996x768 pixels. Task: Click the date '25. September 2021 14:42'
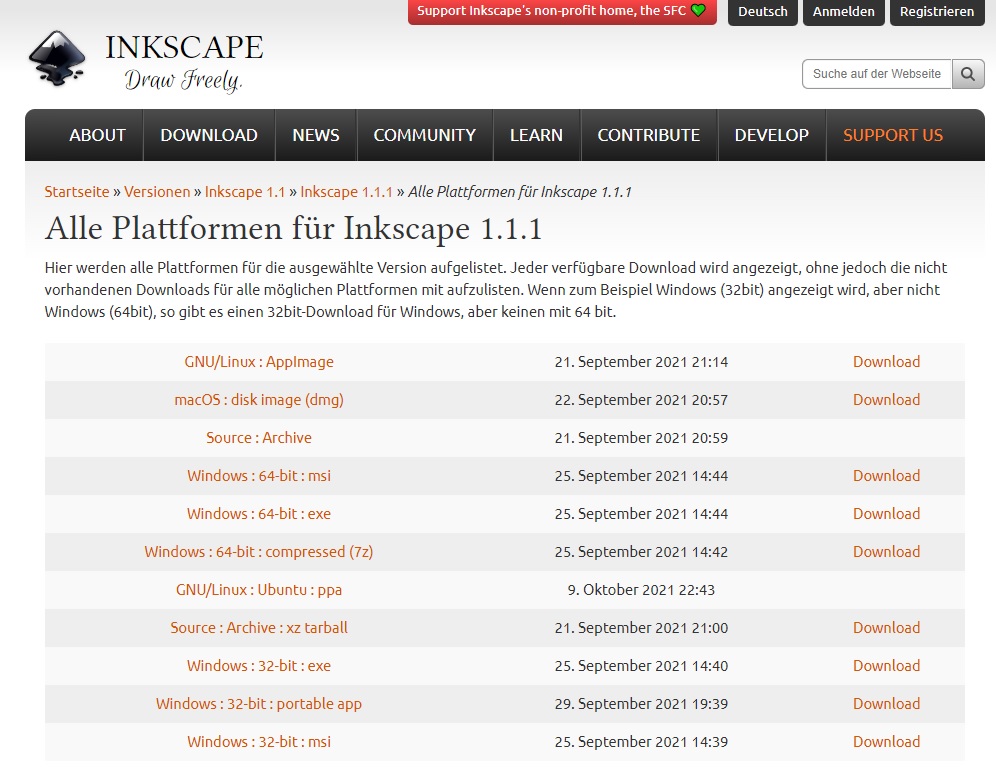(x=641, y=552)
